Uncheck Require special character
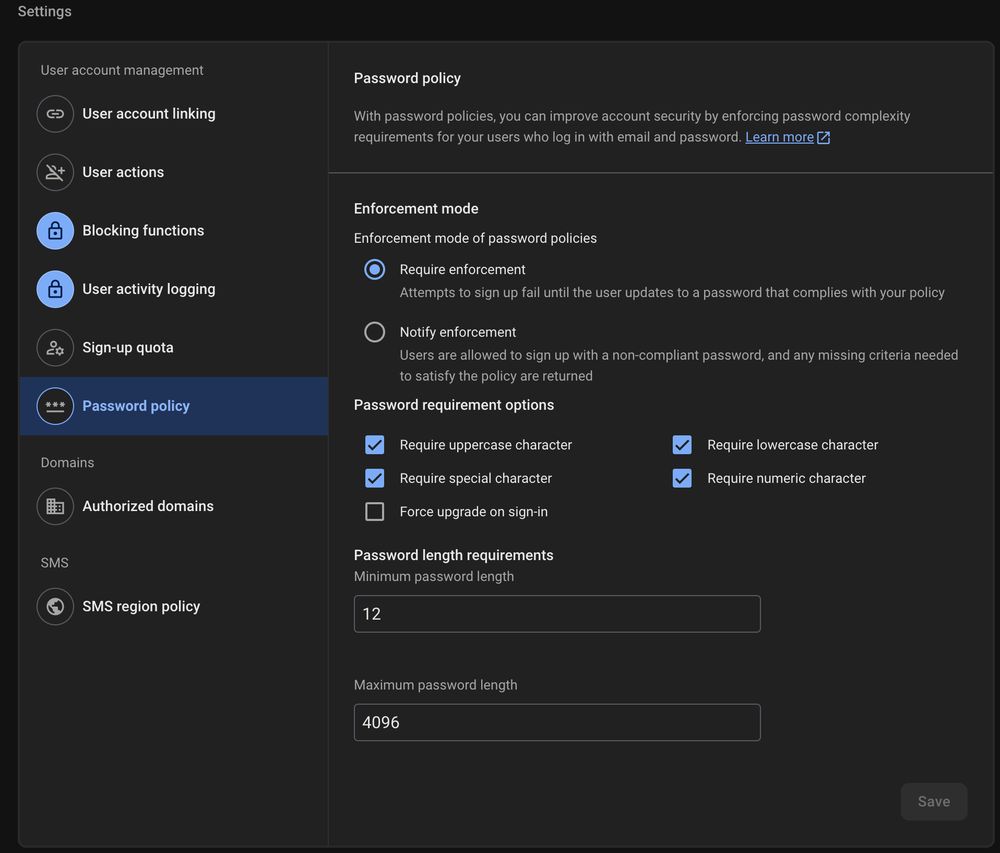 (x=374, y=478)
